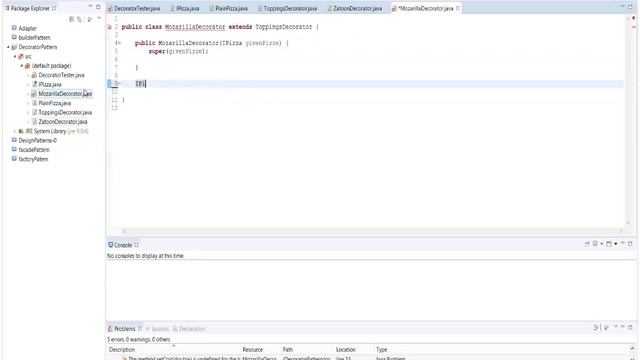This screenshot has width=640, height=360.
Task: Minimize the Package Explorer view
Action: [90, 7]
